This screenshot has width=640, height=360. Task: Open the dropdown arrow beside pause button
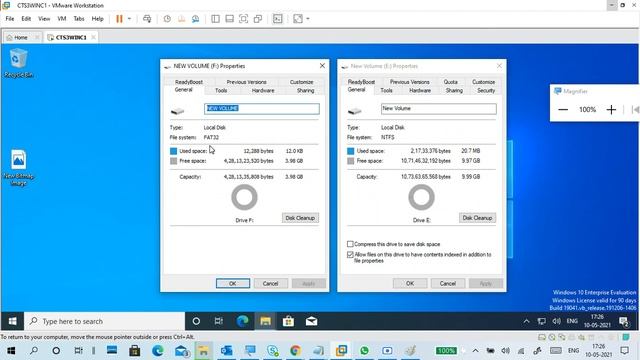click(x=129, y=19)
